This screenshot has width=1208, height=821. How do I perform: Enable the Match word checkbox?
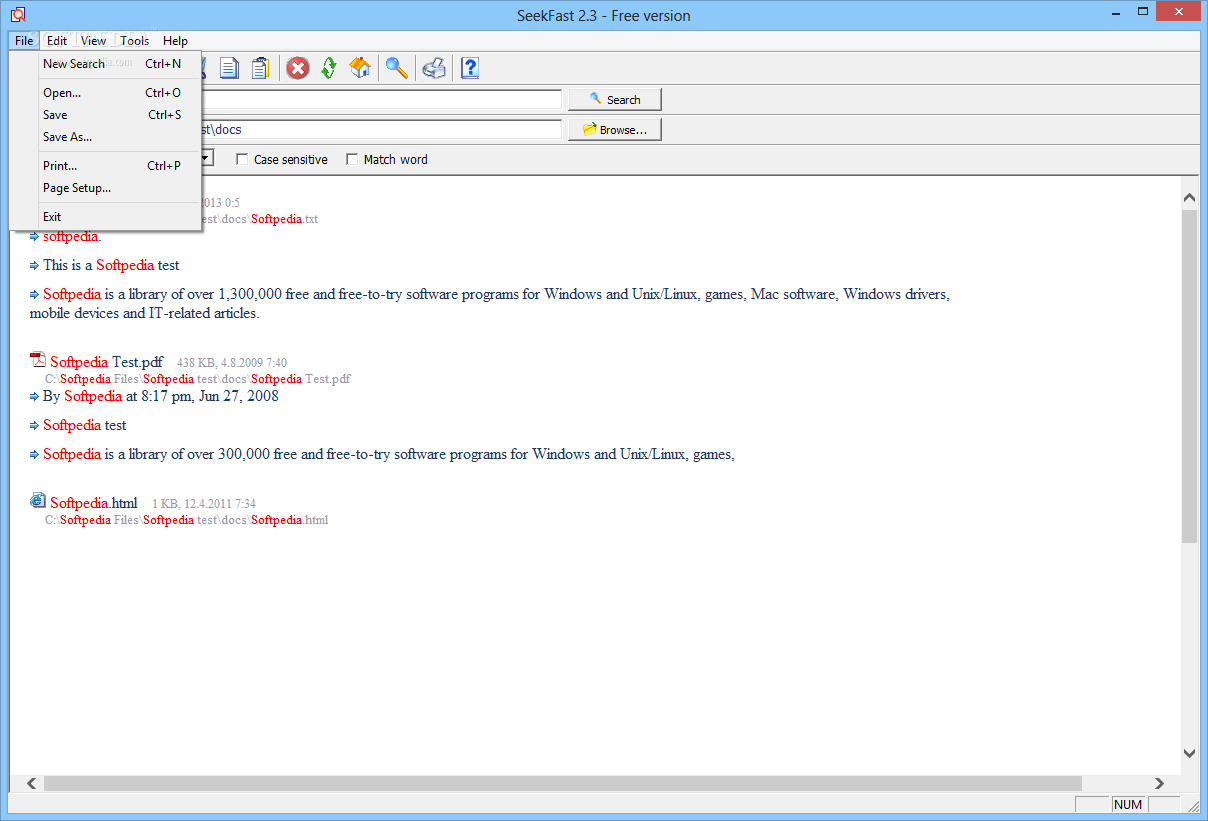click(x=352, y=159)
